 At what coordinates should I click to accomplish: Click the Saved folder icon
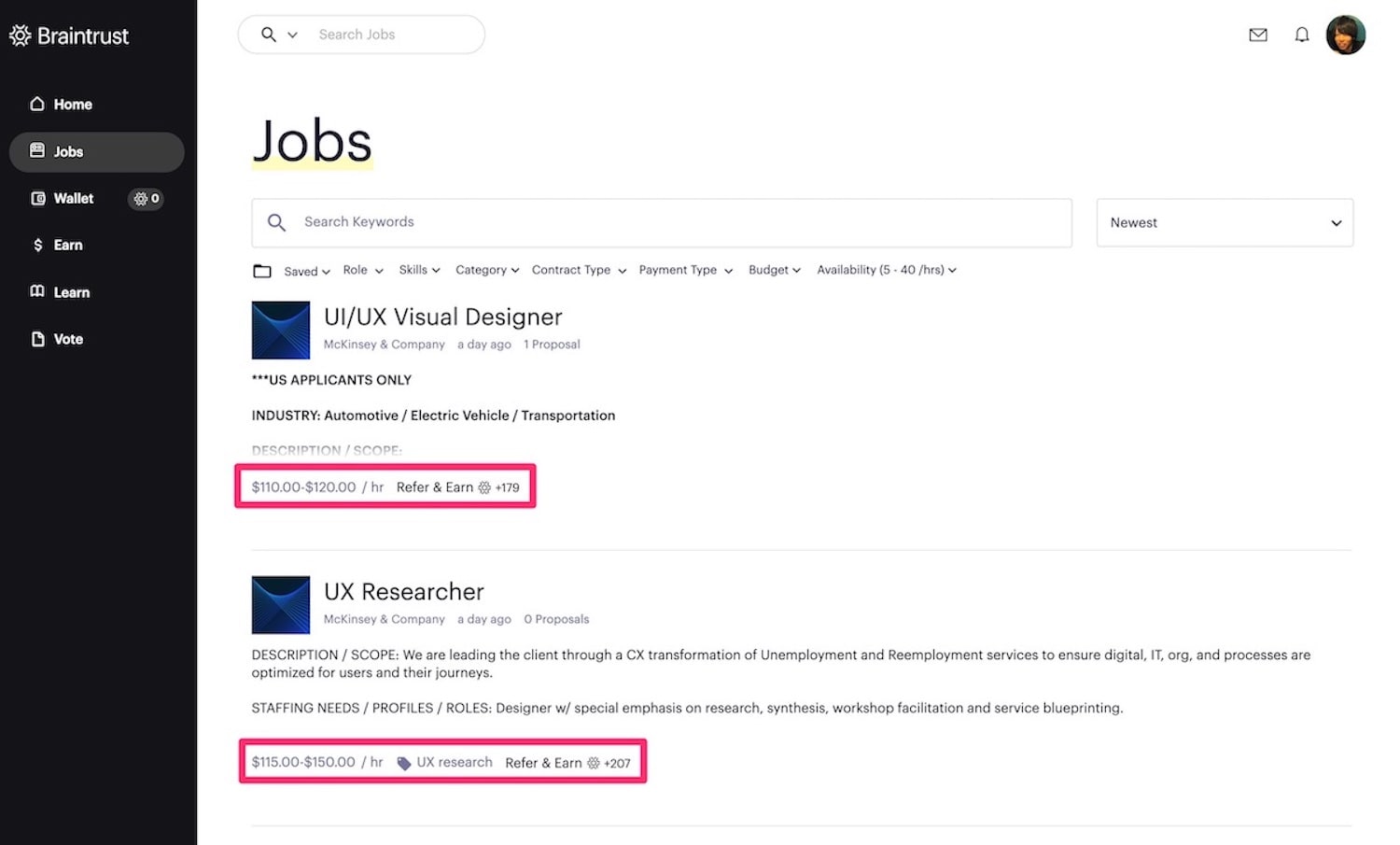point(262,271)
